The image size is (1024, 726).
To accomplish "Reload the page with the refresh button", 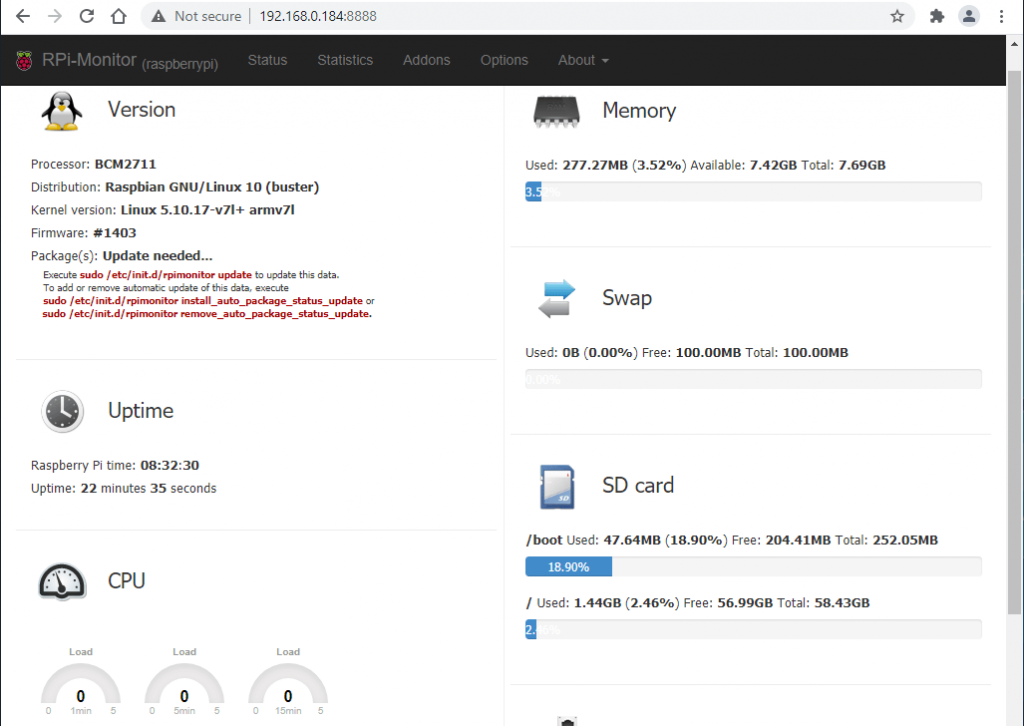I will (x=87, y=16).
